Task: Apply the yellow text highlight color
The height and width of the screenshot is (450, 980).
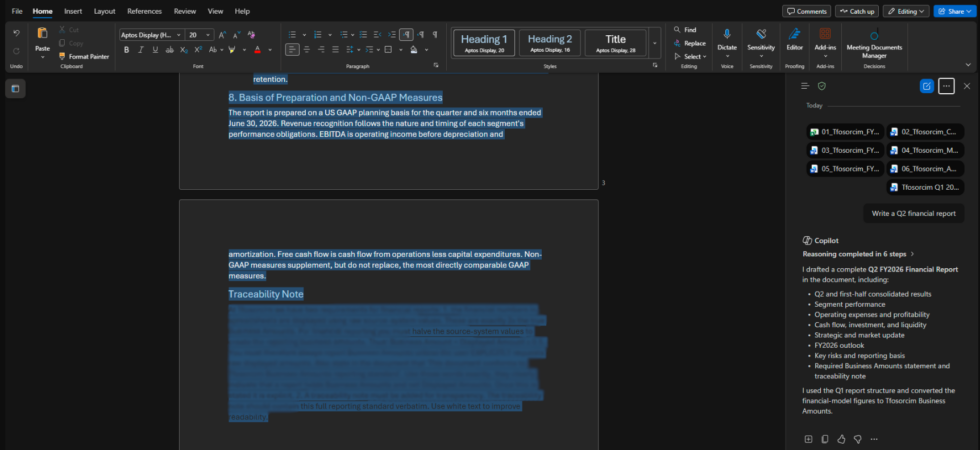Action: [x=232, y=50]
